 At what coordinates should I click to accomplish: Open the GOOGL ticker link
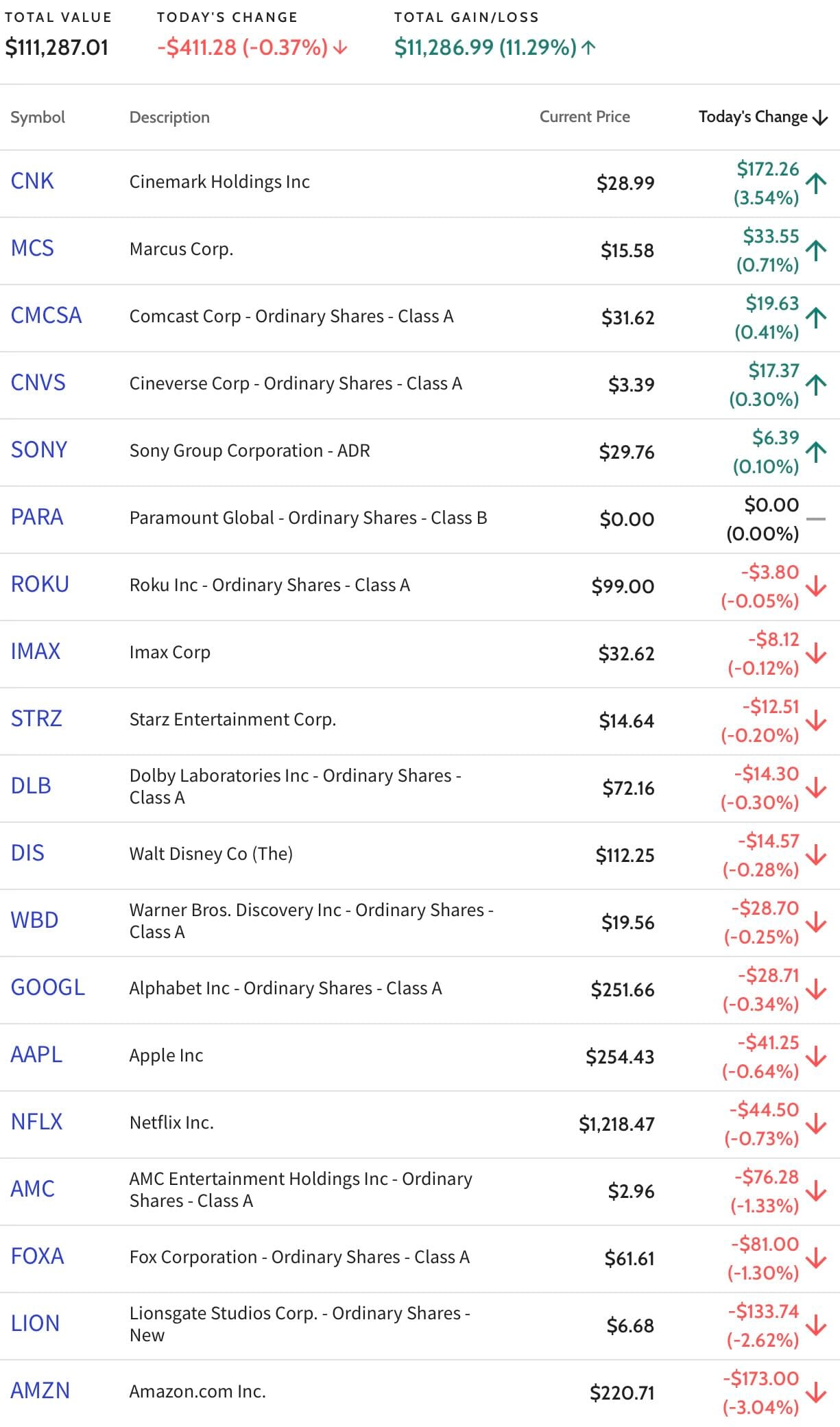click(x=48, y=987)
